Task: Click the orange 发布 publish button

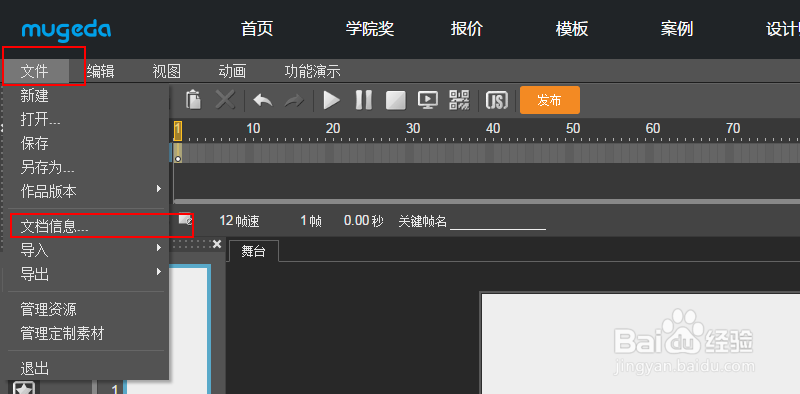Action: 549,100
